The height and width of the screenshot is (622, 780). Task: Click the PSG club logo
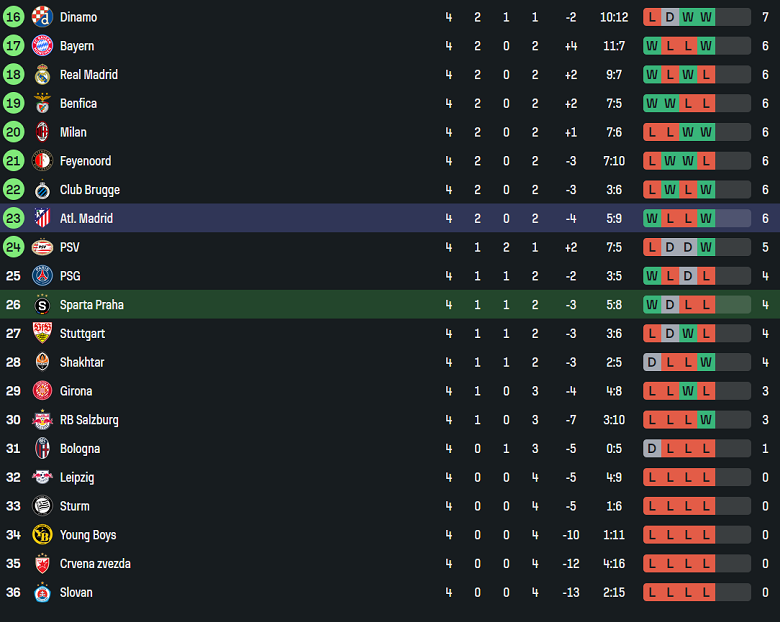[x=42, y=276]
